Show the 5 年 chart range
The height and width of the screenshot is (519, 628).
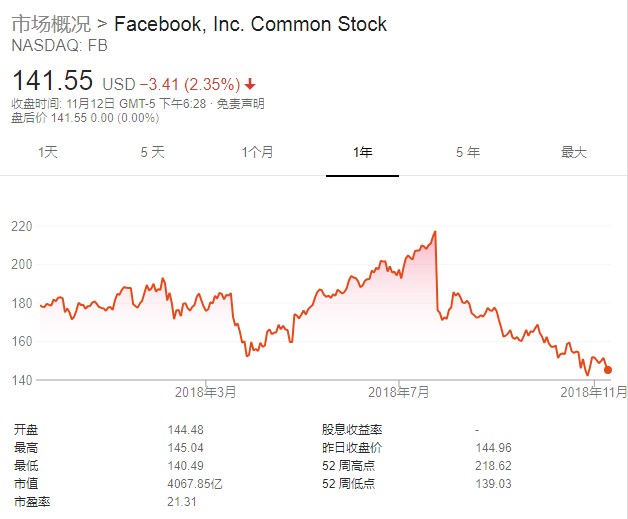click(467, 152)
